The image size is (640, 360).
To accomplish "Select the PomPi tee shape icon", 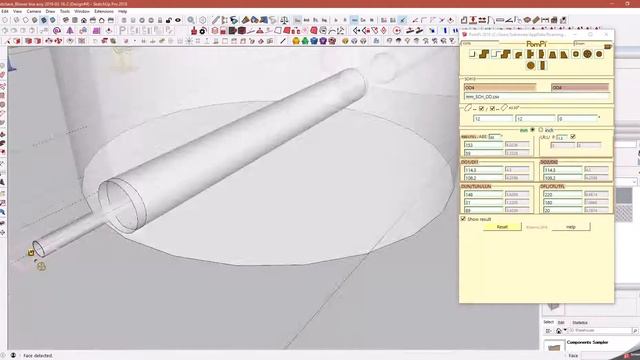I will (x=530, y=54).
